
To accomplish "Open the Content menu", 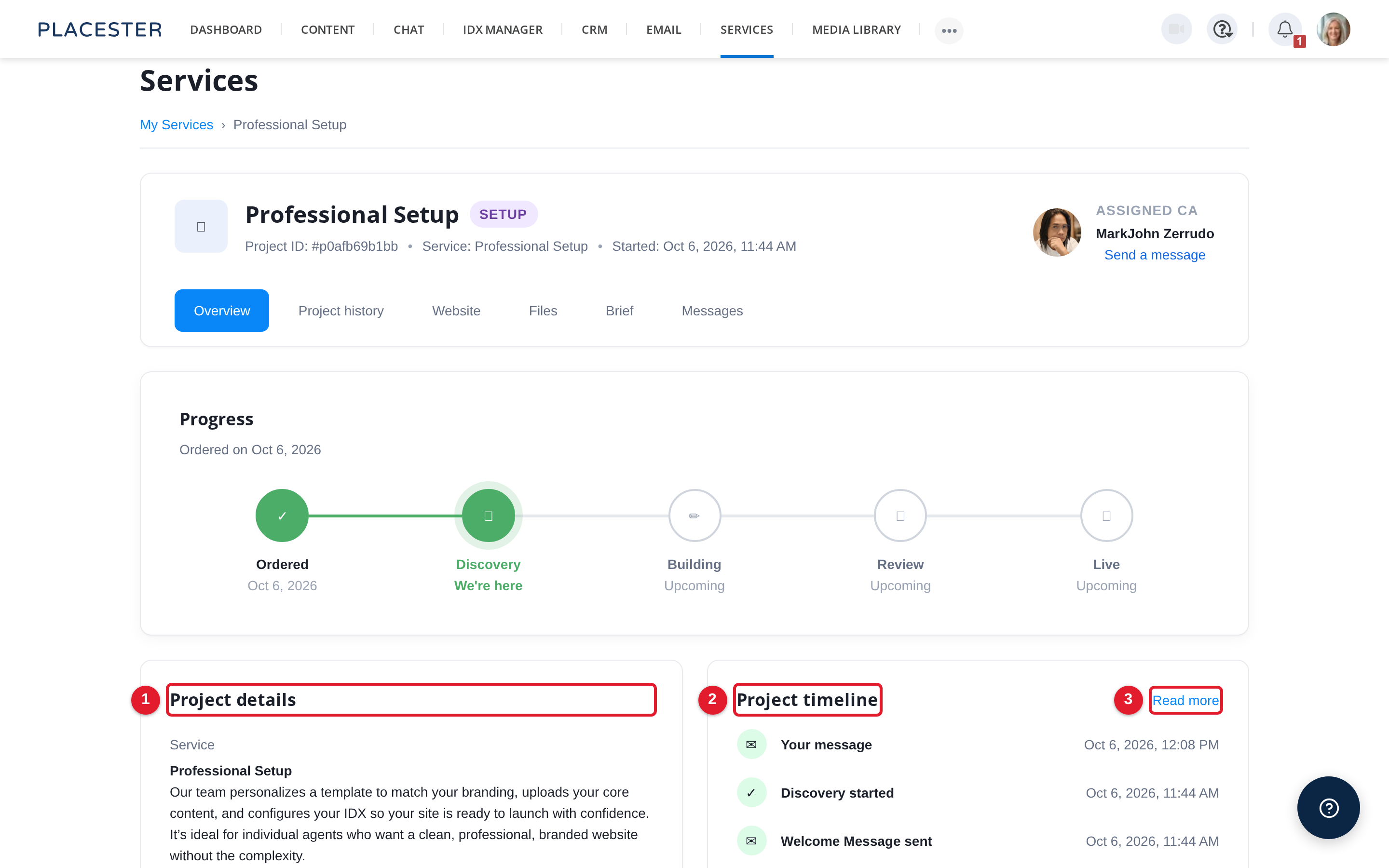I will coord(327,29).
